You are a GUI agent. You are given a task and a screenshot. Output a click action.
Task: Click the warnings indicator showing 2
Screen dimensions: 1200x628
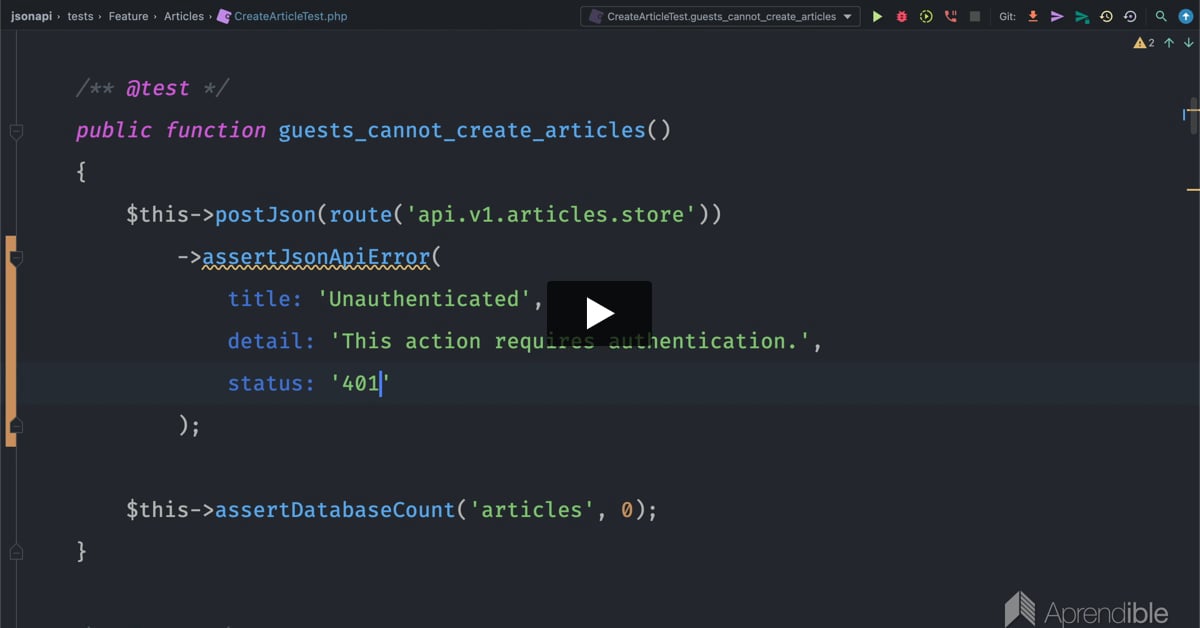pyautogui.click(x=1144, y=43)
